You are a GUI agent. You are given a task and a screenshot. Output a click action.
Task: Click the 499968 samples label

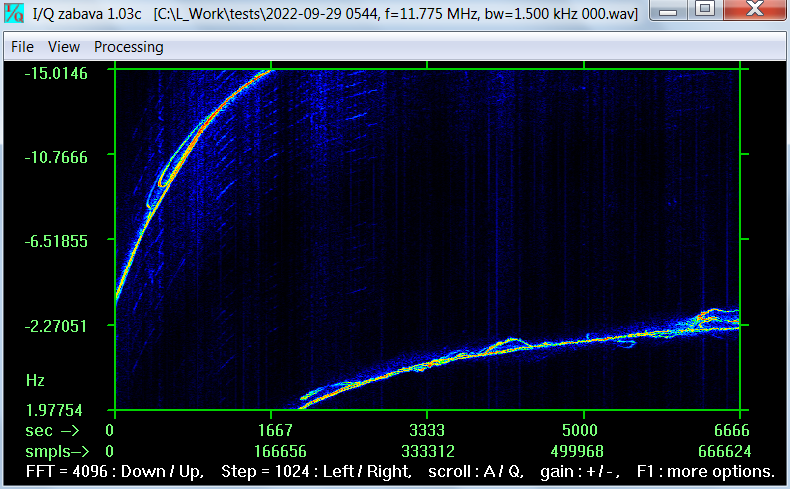577,451
